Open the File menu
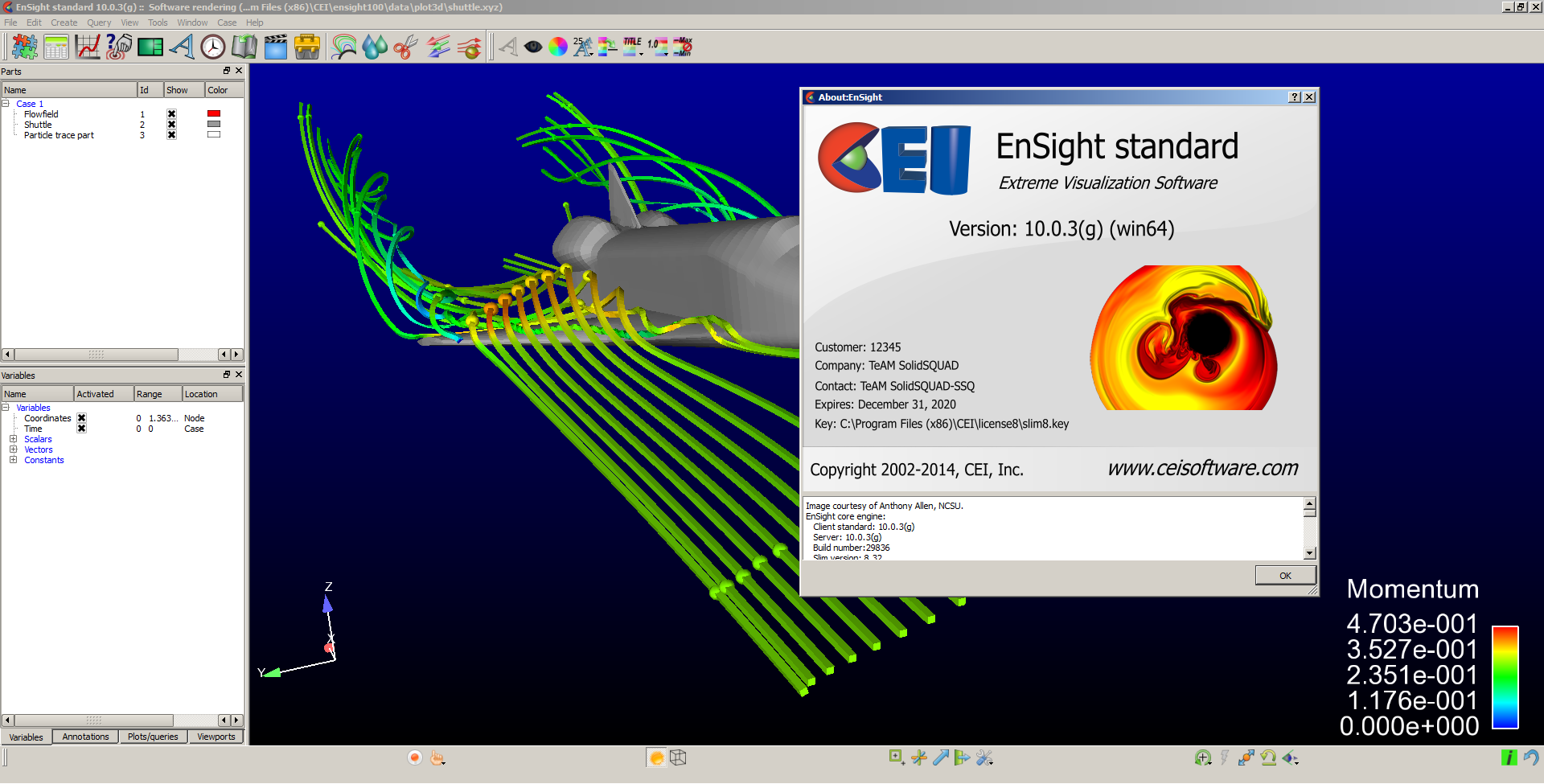Screen dimensions: 1544x784 click(x=10, y=23)
